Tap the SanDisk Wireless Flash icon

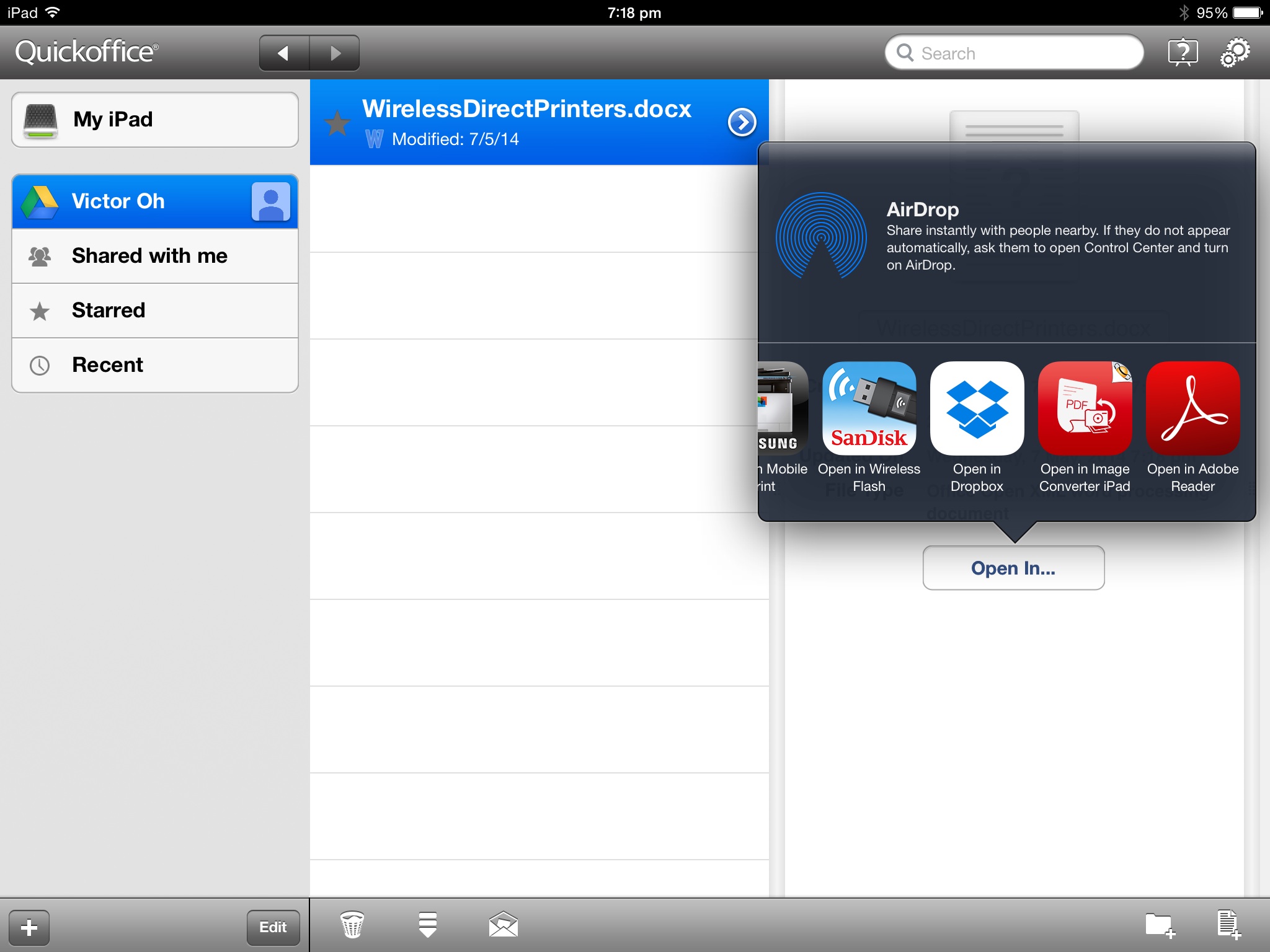[869, 408]
